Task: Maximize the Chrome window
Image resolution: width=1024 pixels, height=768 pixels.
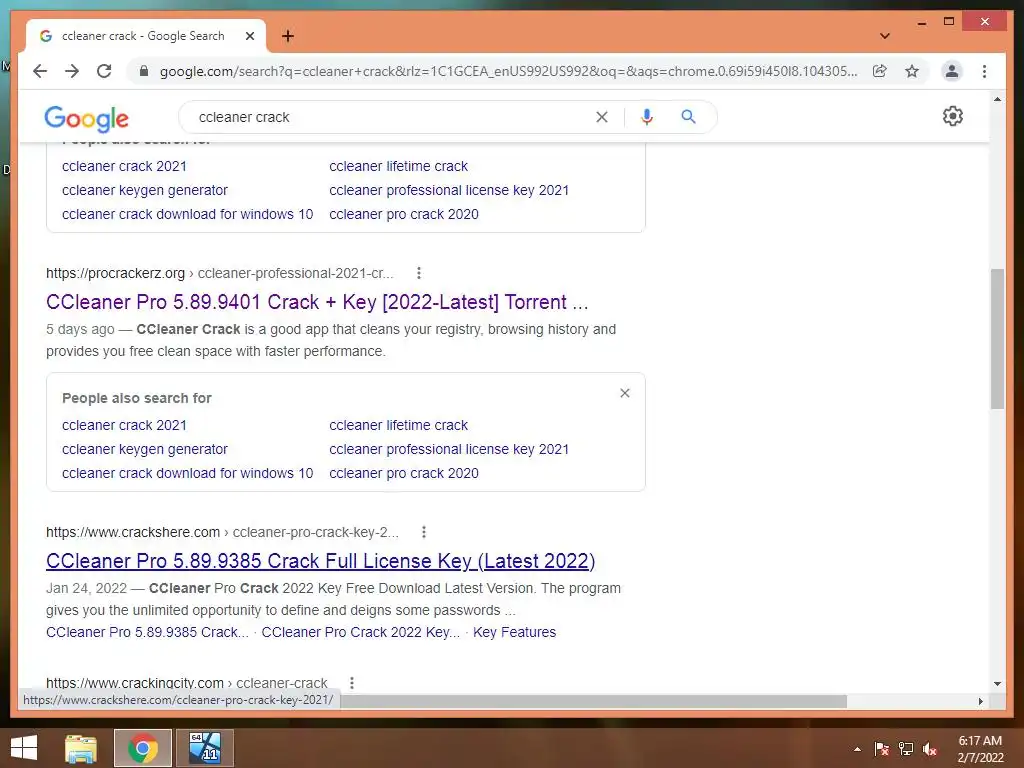Action: (x=950, y=22)
